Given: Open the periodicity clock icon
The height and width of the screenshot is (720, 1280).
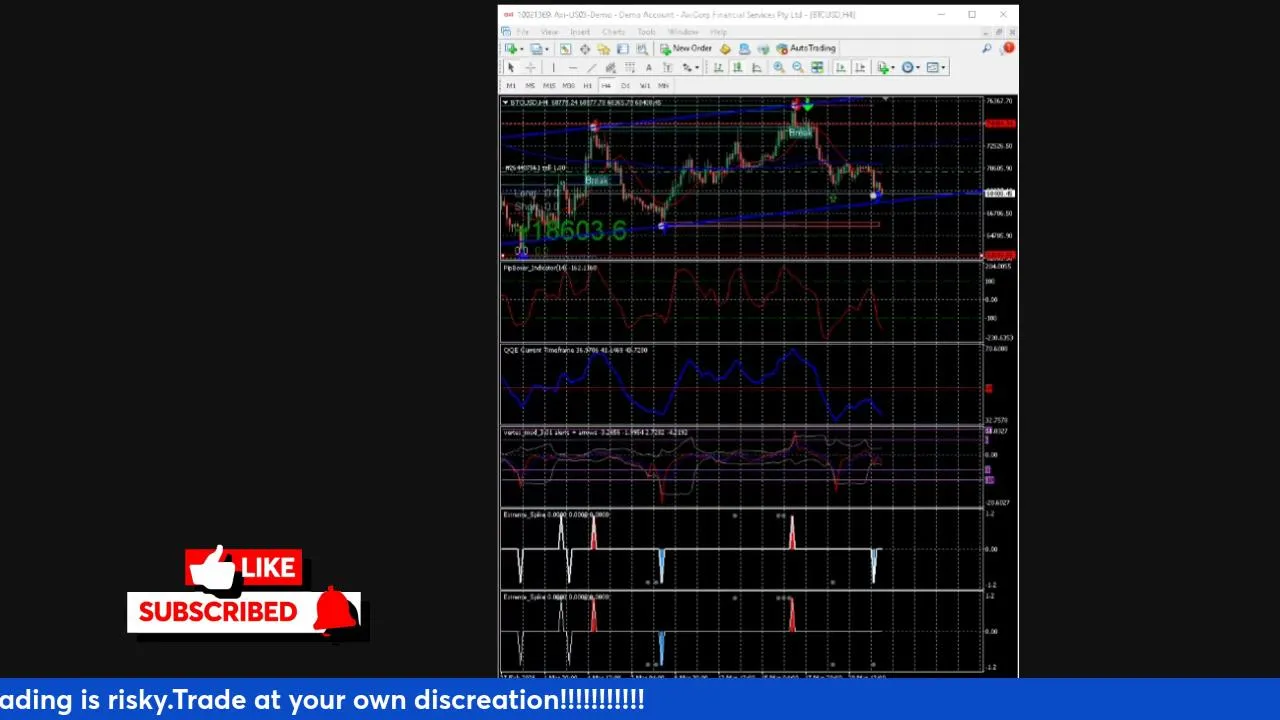Looking at the screenshot, I should (x=907, y=67).
